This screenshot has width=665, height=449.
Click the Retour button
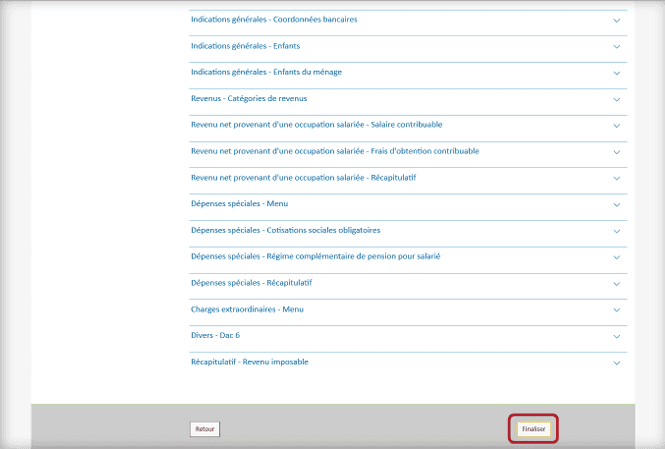pos(205,429)
